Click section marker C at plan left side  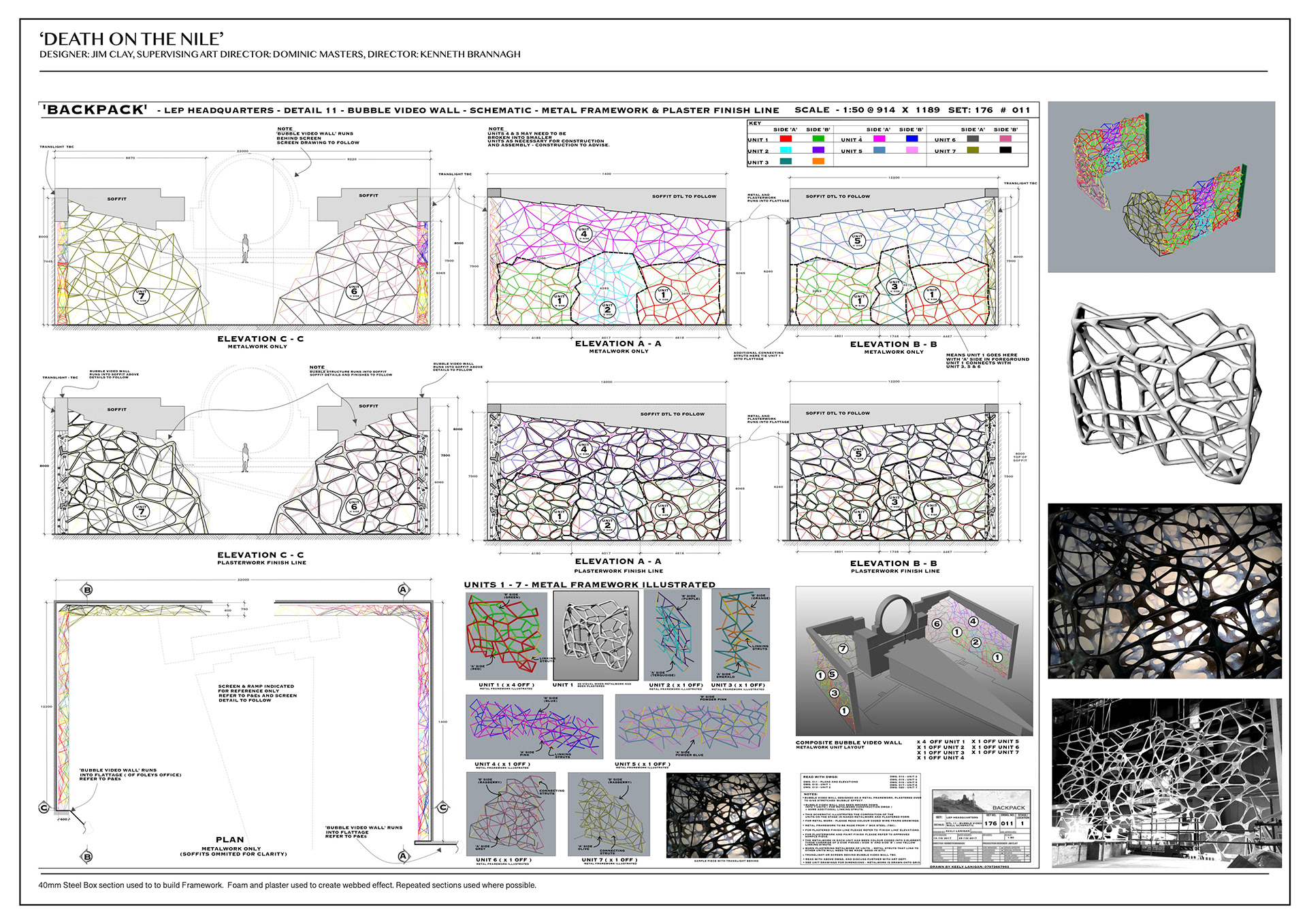pyautogui.click(x=45, y=808)
